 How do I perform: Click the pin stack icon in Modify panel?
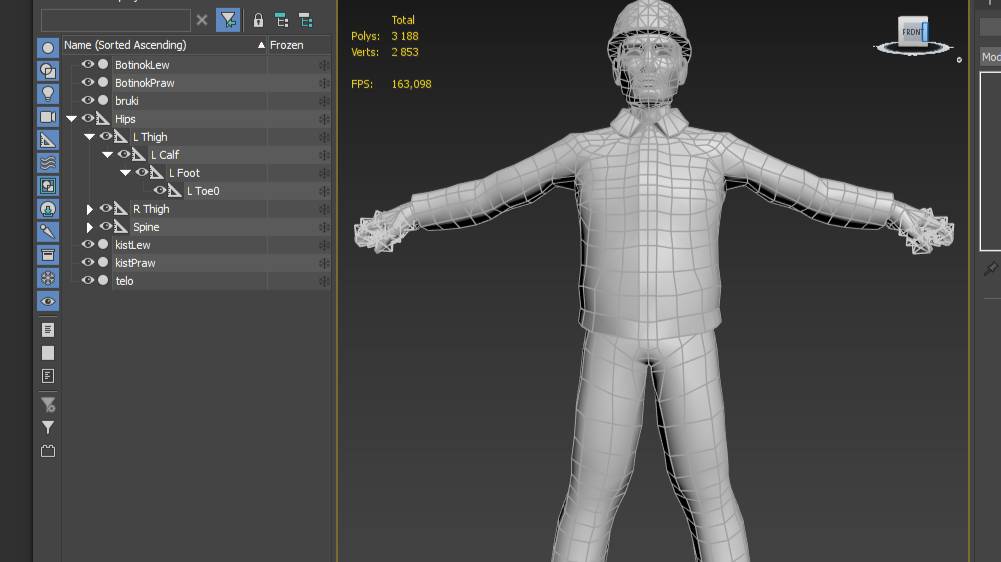click(x=990, y=268)
